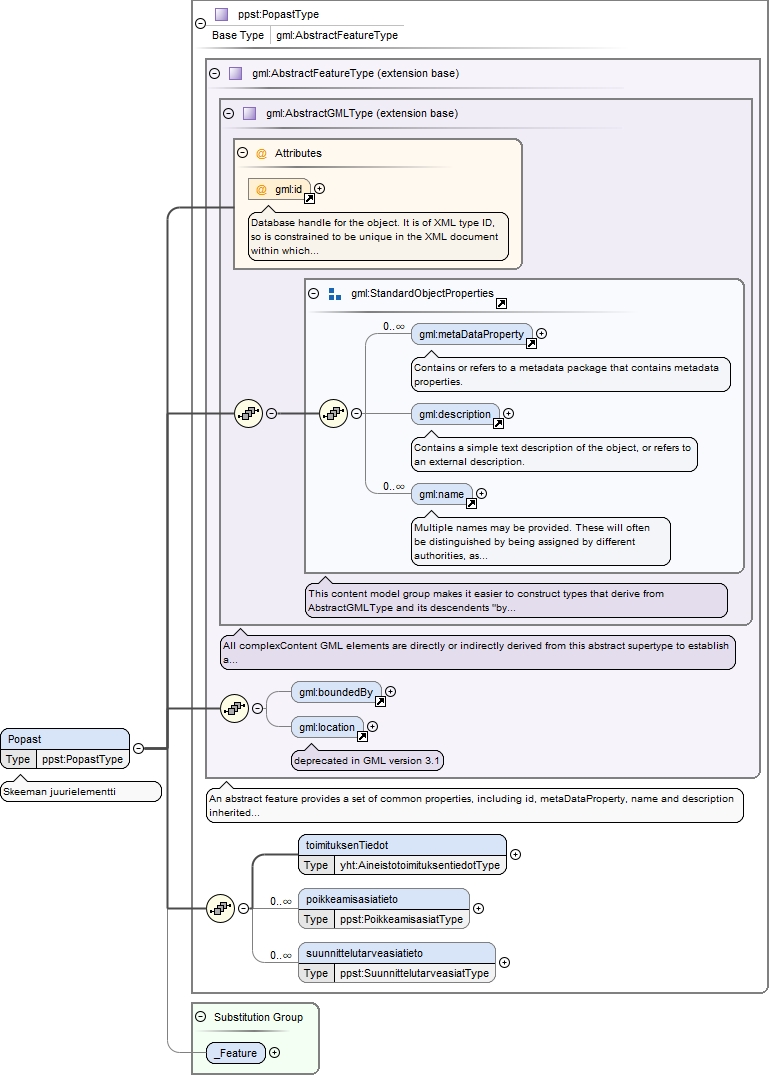Expand gml:location element

point(373,726)
